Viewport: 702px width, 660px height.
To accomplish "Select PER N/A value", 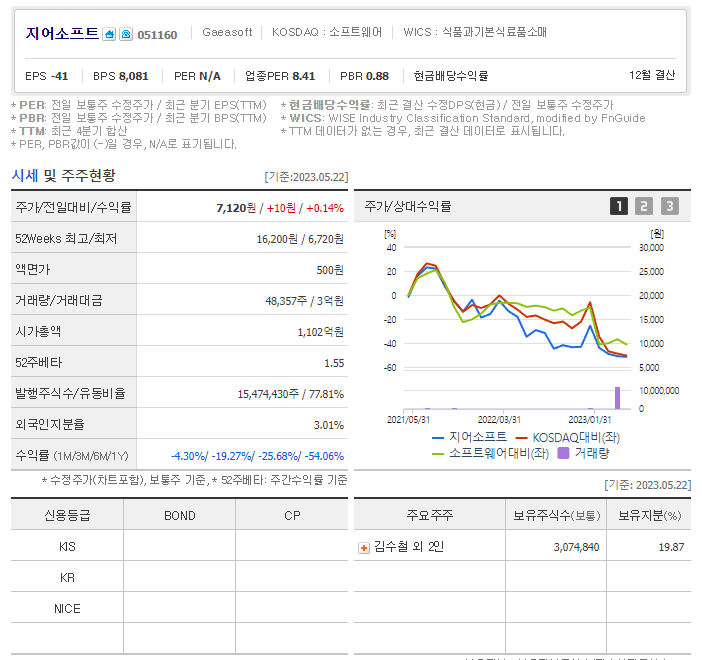I will tap(197, 76).
